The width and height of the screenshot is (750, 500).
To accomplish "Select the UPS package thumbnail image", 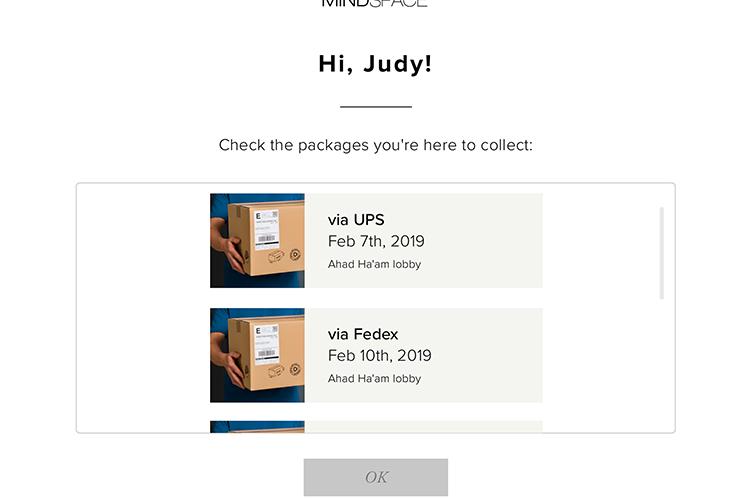I will point(257,241).
